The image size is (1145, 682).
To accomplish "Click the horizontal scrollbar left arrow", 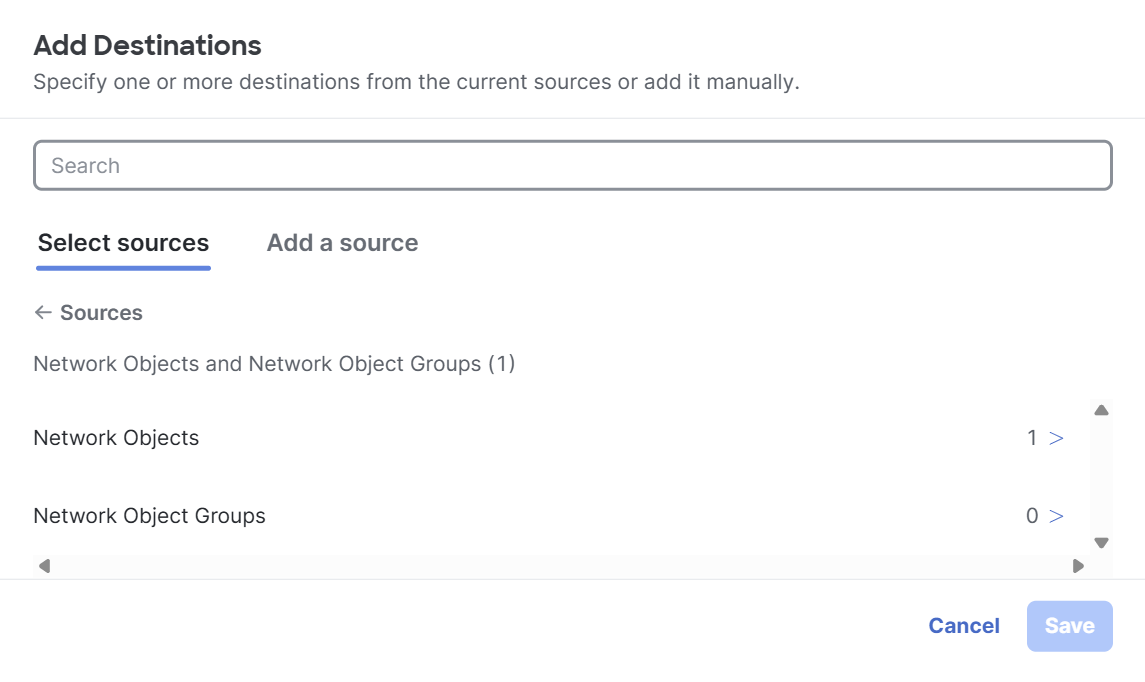I will coord(45,566).
